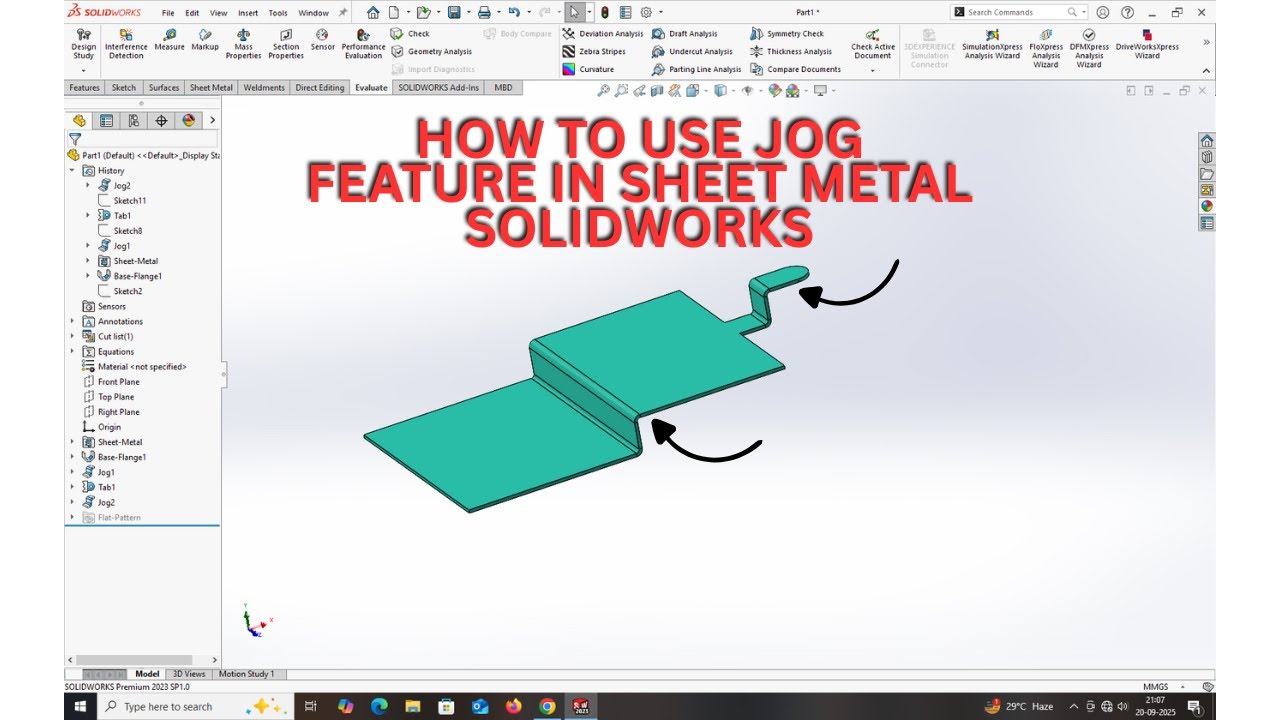Open Mass Properties
The width and height of the screenshot is (1280, 720).
pyautogui.click(x=243, y=45)
